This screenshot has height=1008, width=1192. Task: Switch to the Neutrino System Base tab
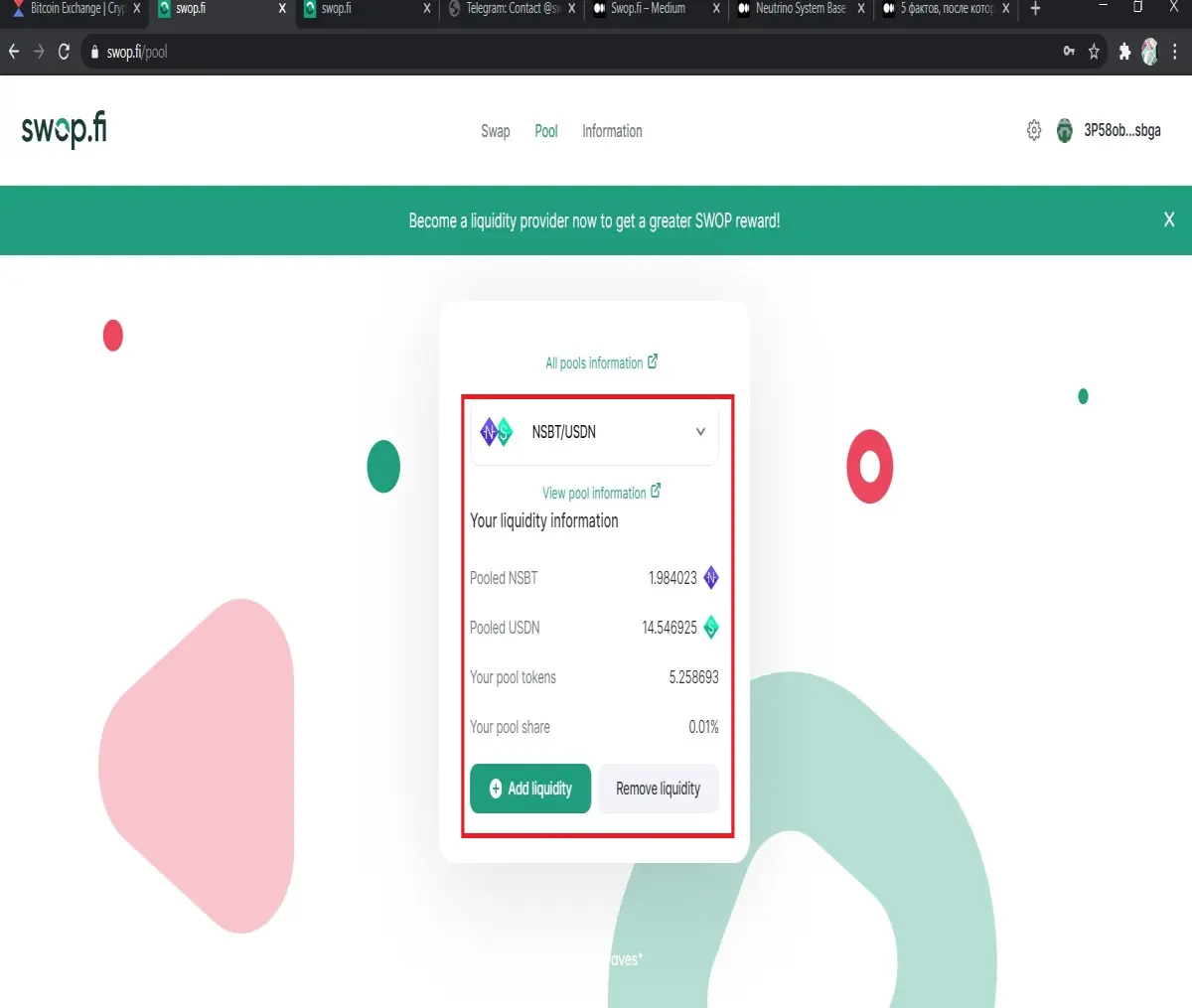point(801,9)
